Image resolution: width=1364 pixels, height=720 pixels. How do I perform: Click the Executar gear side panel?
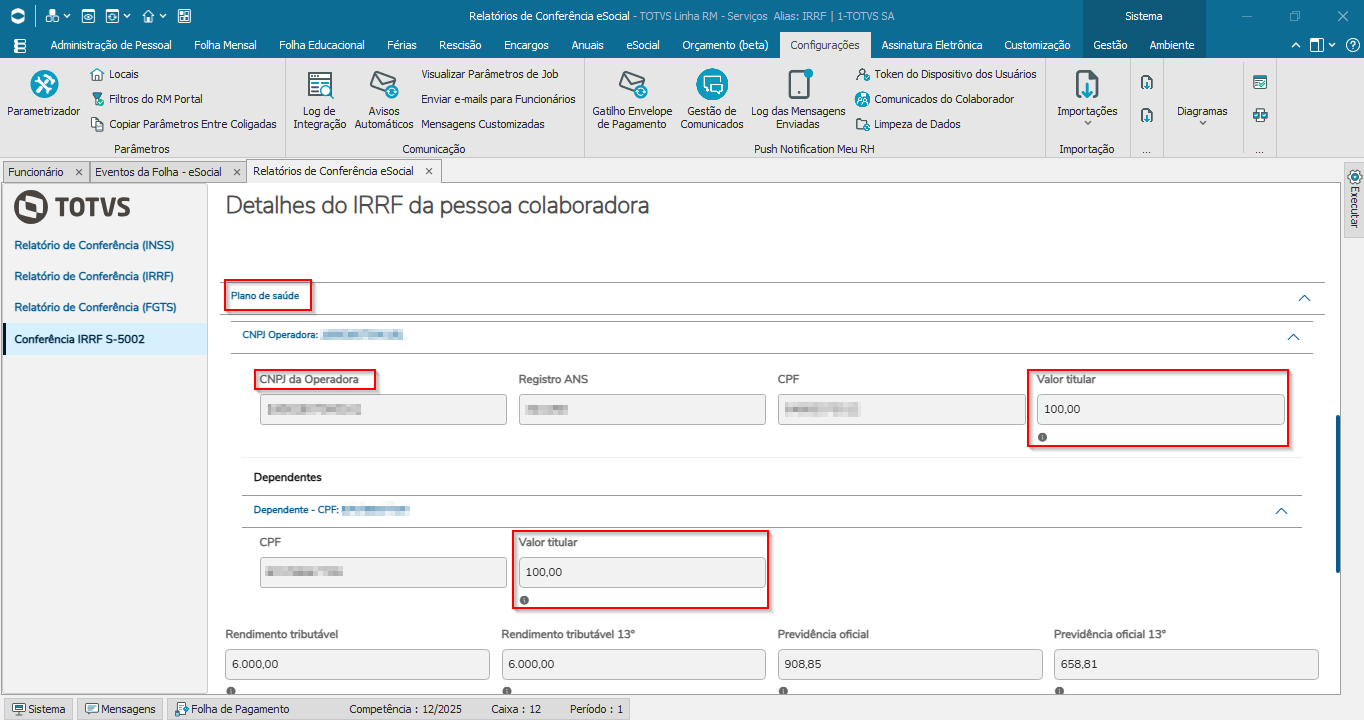1354,199
